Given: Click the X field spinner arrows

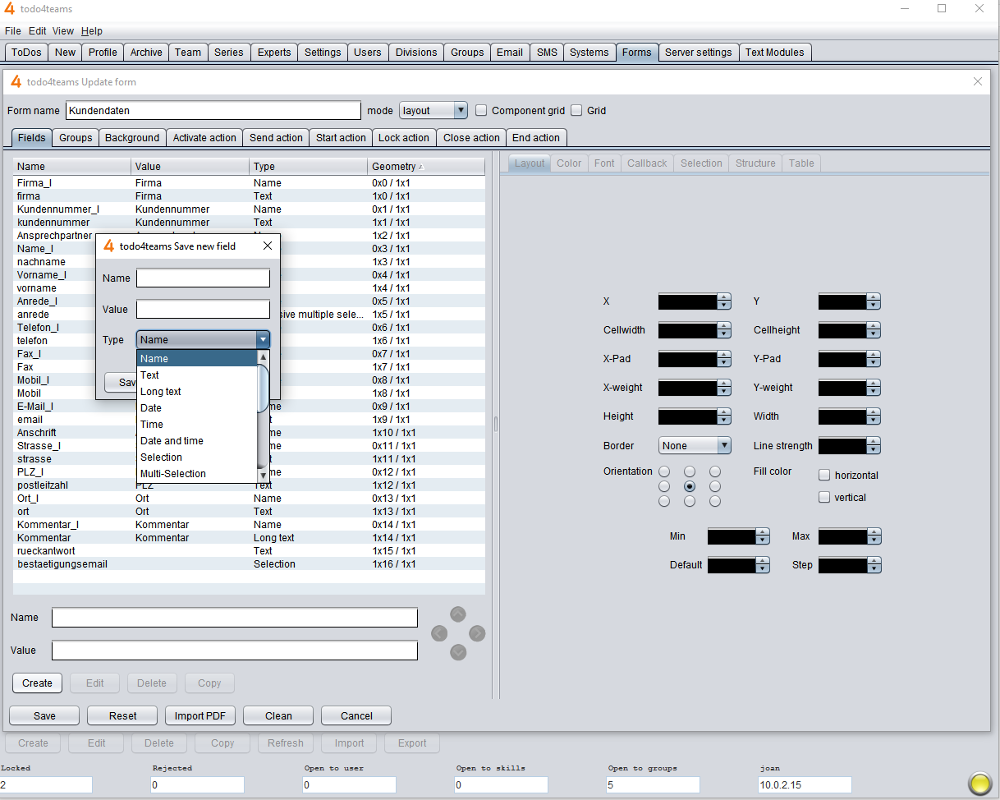Looking at the screenshot, I should [x=724, y=301].
